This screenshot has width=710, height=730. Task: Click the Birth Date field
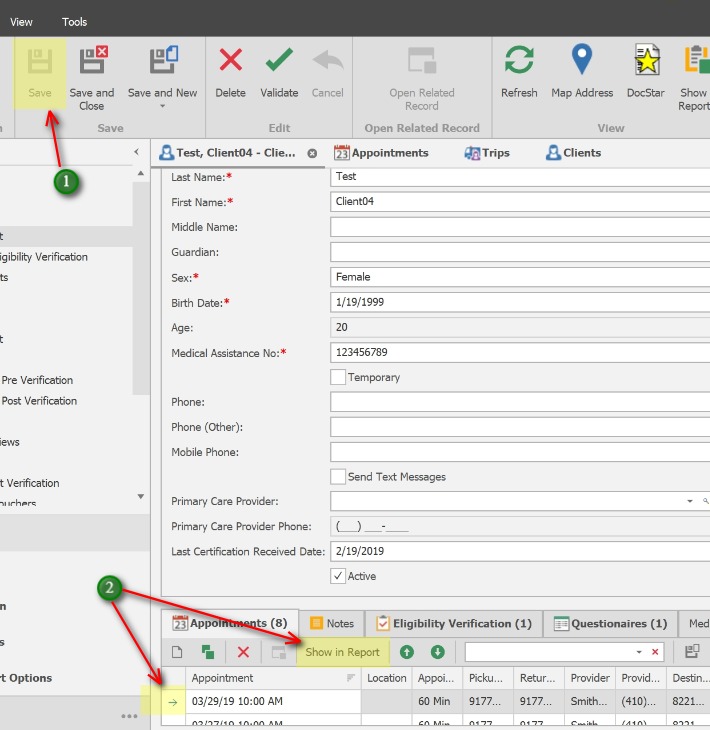tap(520, 302)
